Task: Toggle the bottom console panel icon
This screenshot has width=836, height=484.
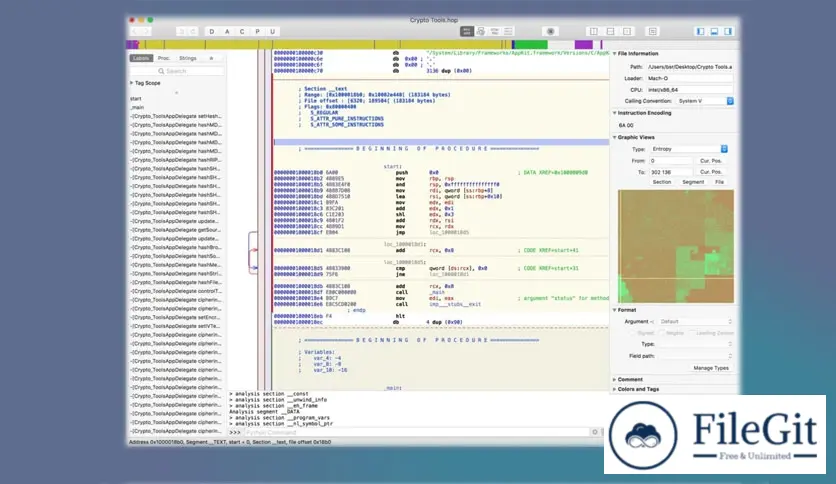Action: click(x=714, y=31)
